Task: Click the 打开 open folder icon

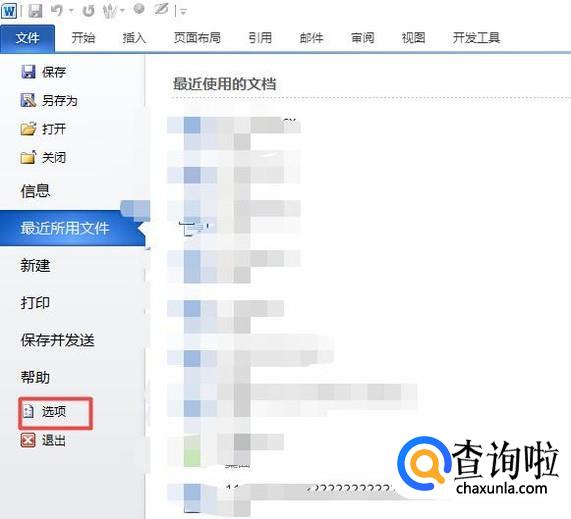Action: (x=28, y=129)
